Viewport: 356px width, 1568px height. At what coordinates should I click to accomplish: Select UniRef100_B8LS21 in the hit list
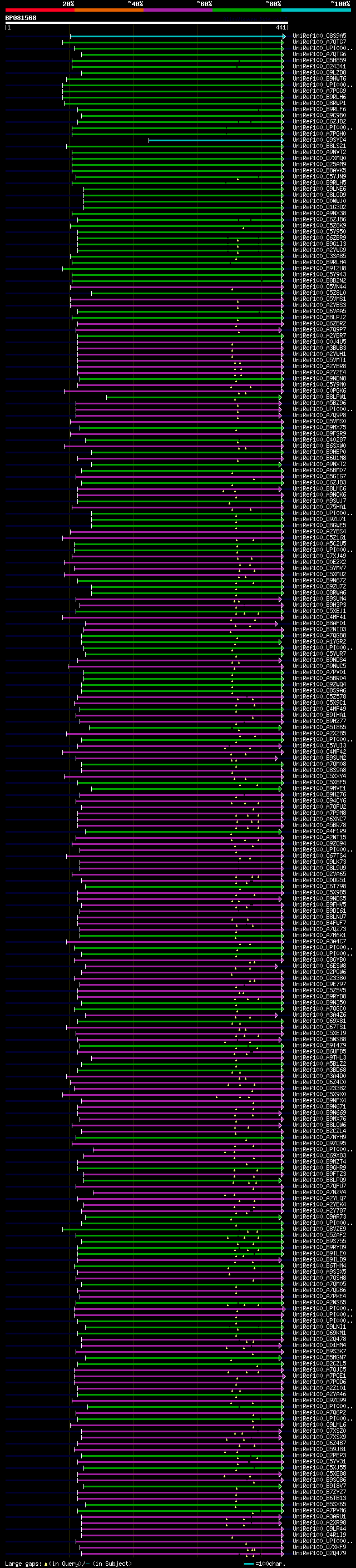click(319, 146)
